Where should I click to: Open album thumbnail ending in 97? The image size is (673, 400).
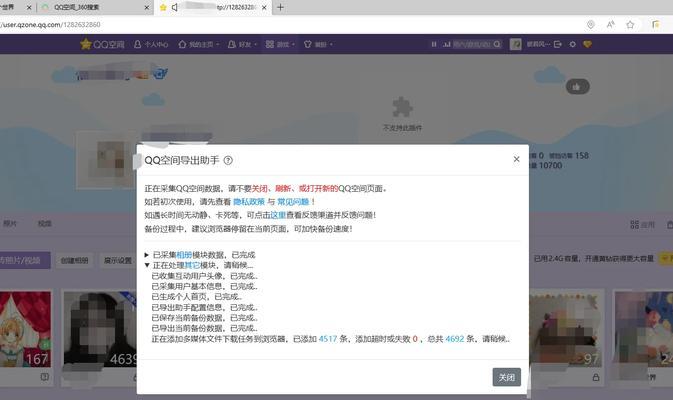pos(565,329)
